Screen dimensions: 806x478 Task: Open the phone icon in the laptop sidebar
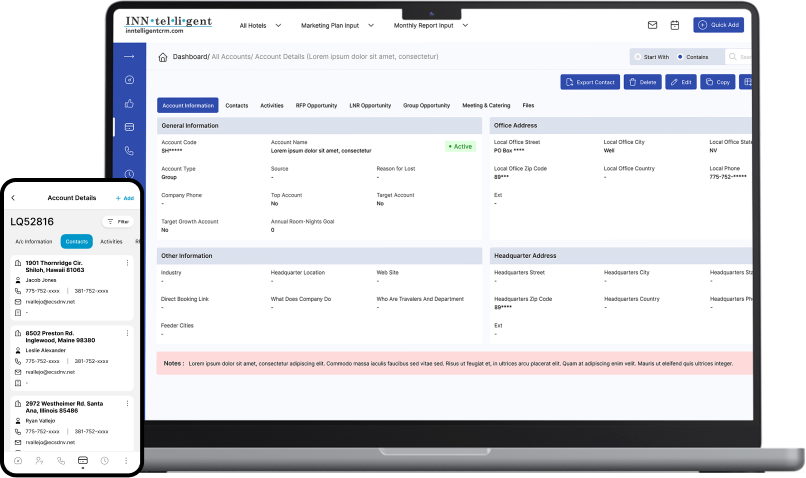click(x=129, y=151)
